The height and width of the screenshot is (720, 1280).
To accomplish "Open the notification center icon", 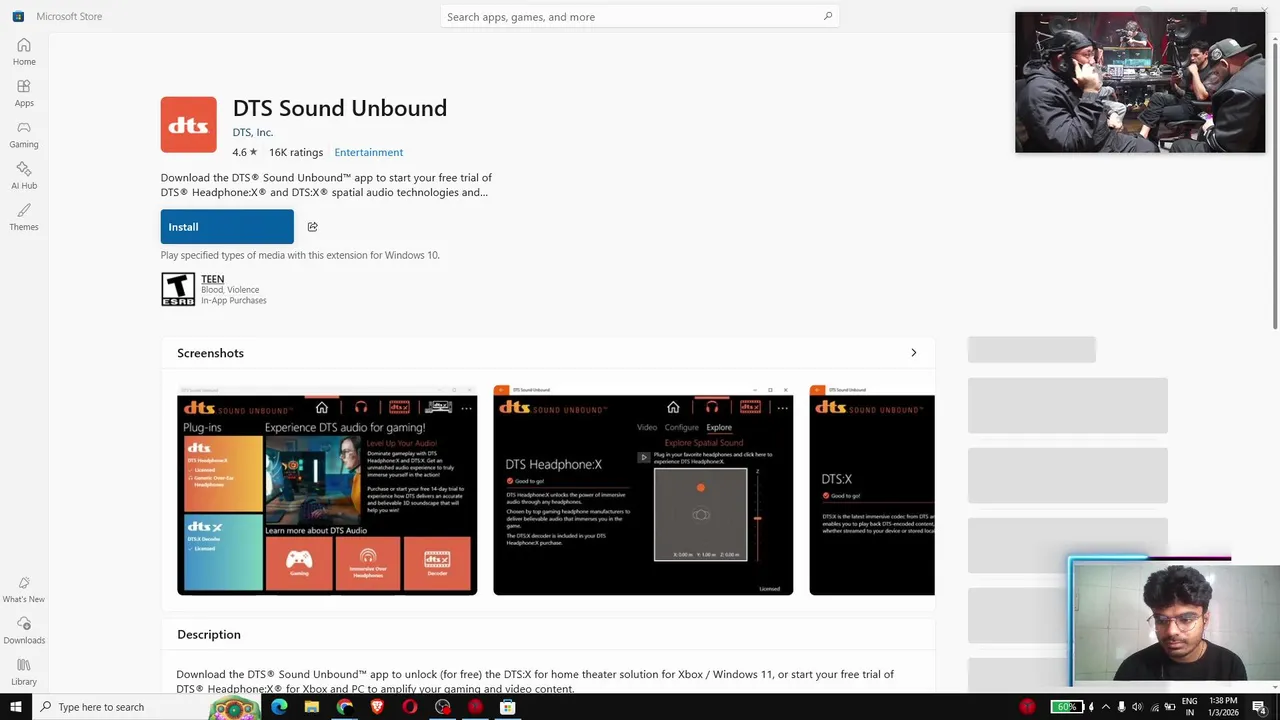I will (x=1260, y=707).
